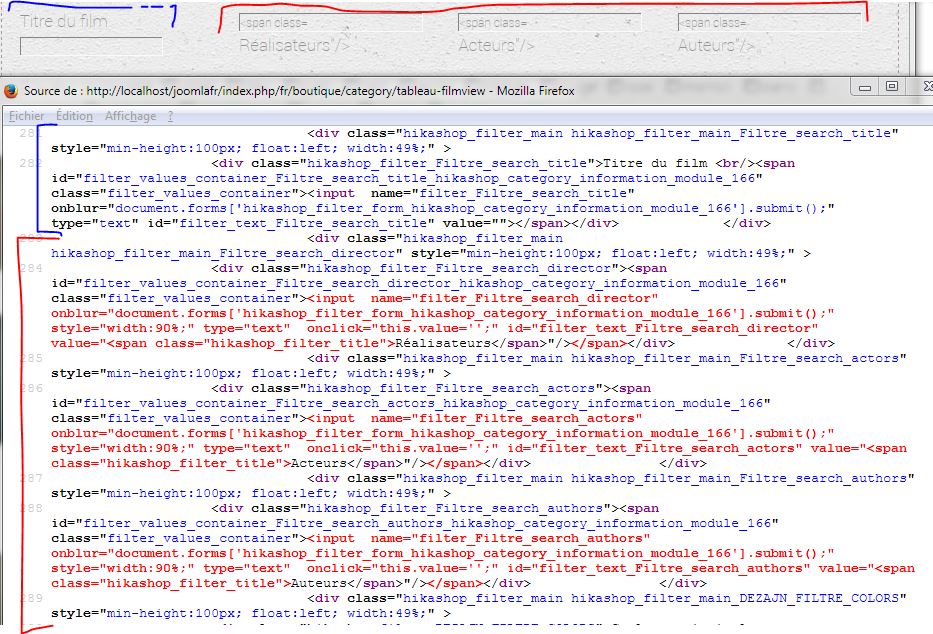Click 'name="filter_Filtre_search_title"' attribute in source
Viewport: 933px width, 634px height.
(503, 193)
